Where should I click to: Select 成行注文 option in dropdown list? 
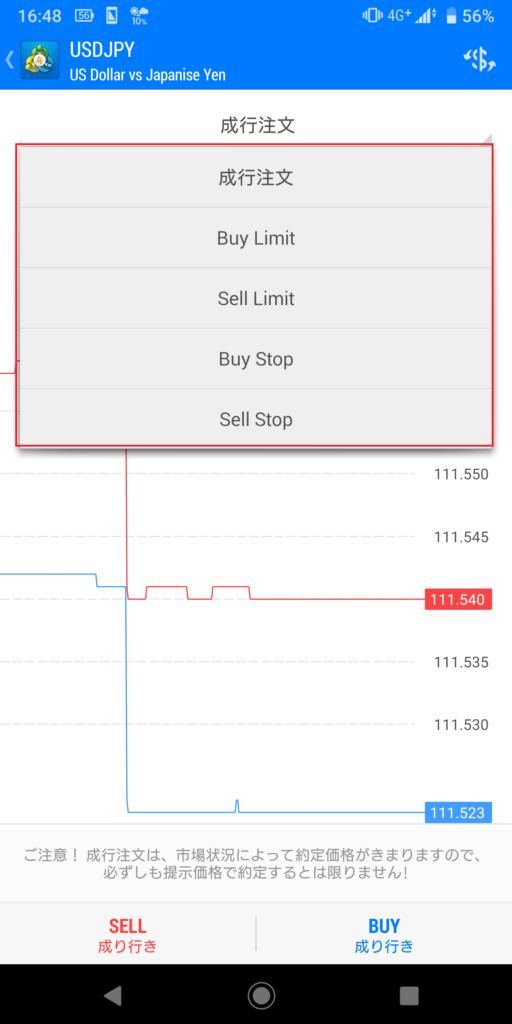pyautogui.click(x=256, y=178)
